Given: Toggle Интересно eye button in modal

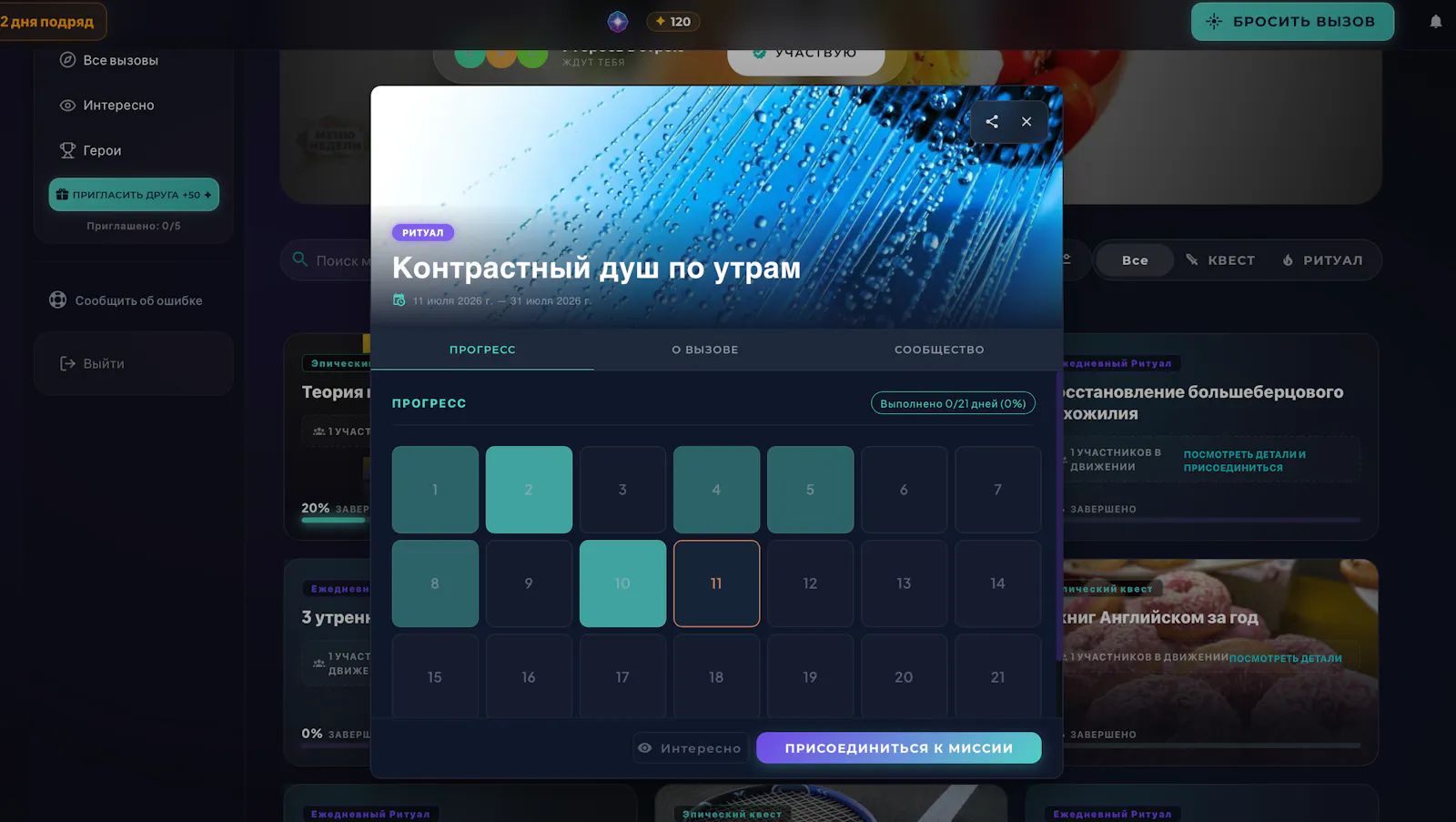Looking at the screenshot, I should click(691, 748).
